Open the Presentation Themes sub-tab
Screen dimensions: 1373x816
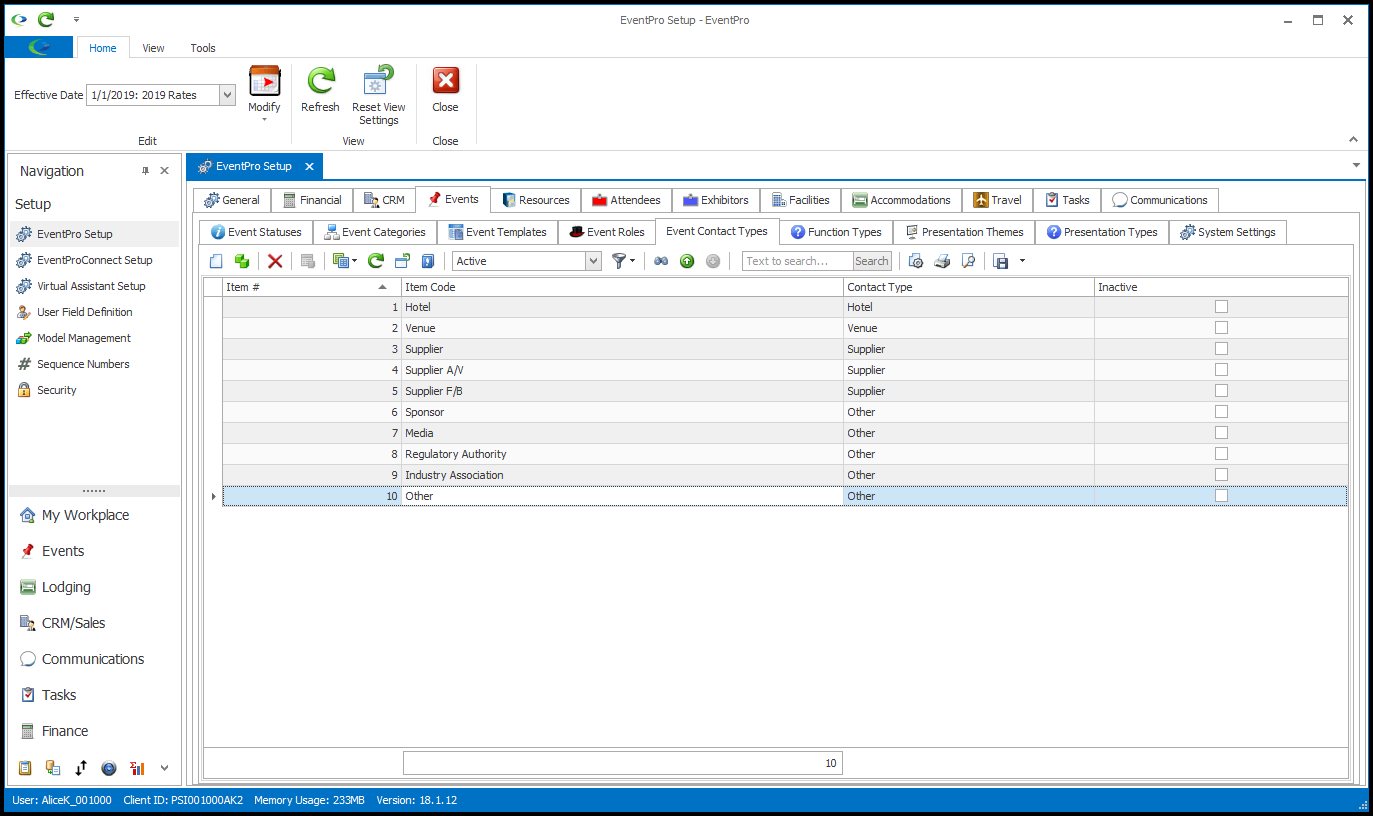tap(964, 232)
